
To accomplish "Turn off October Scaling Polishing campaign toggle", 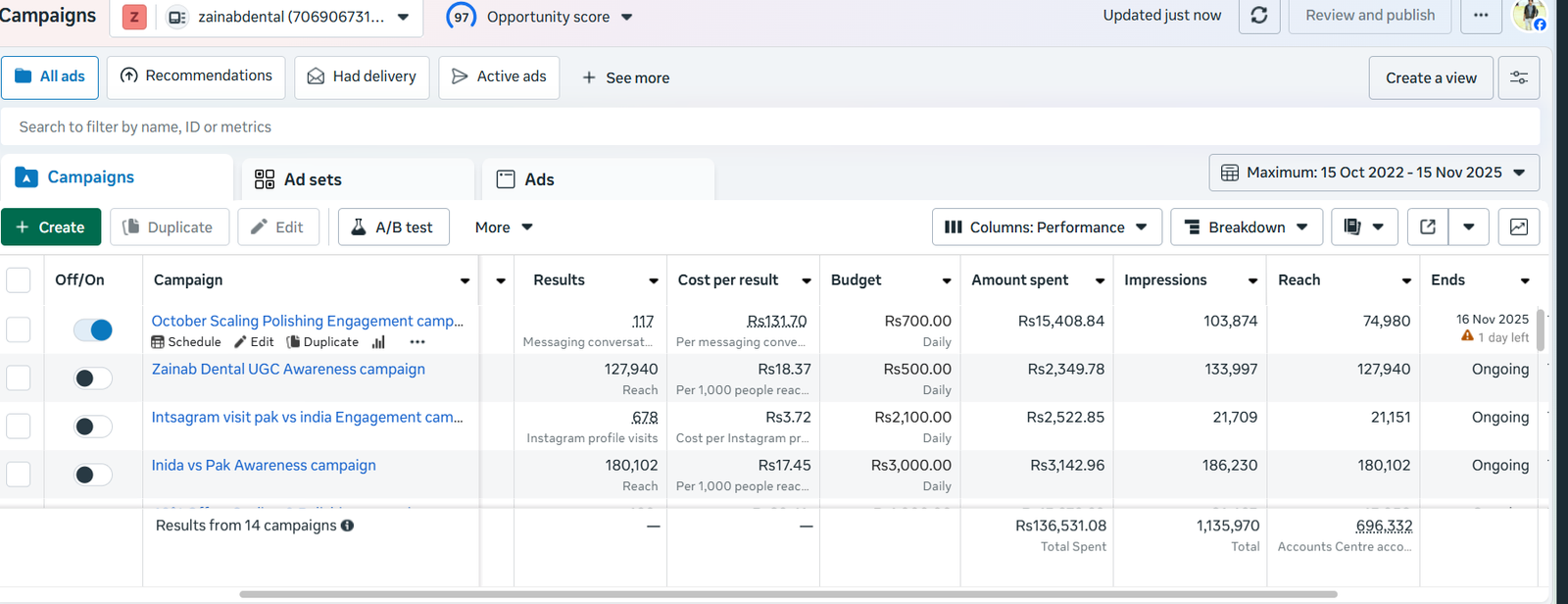I will (93, 330).
